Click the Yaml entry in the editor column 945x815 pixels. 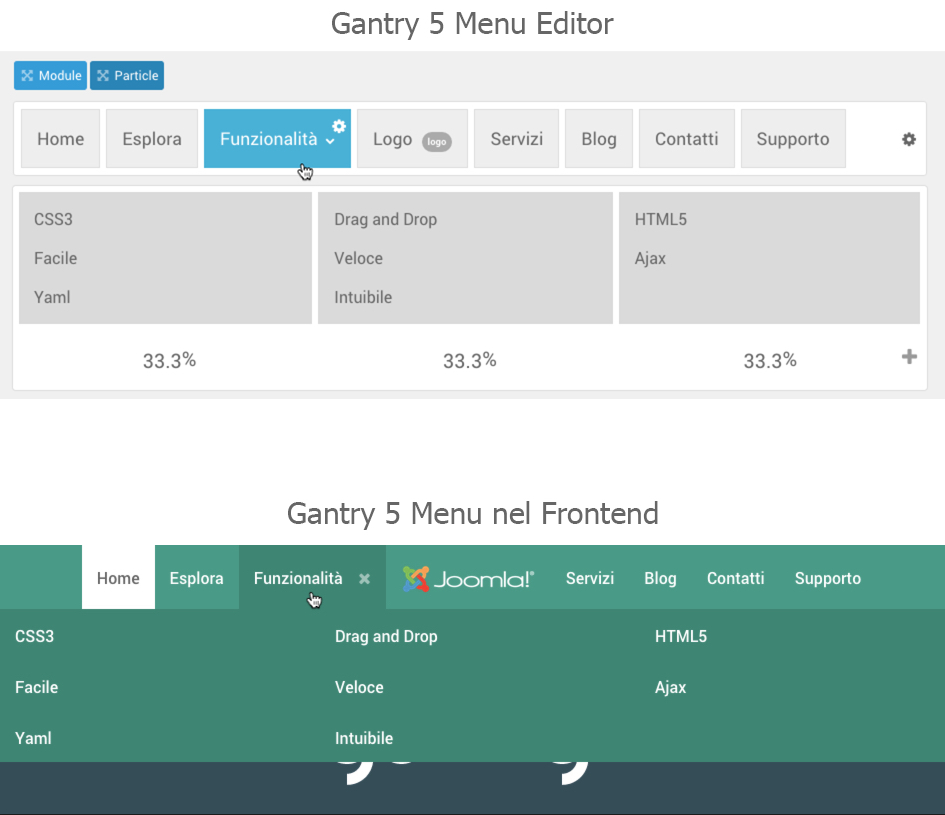click(x=52, y=297)
